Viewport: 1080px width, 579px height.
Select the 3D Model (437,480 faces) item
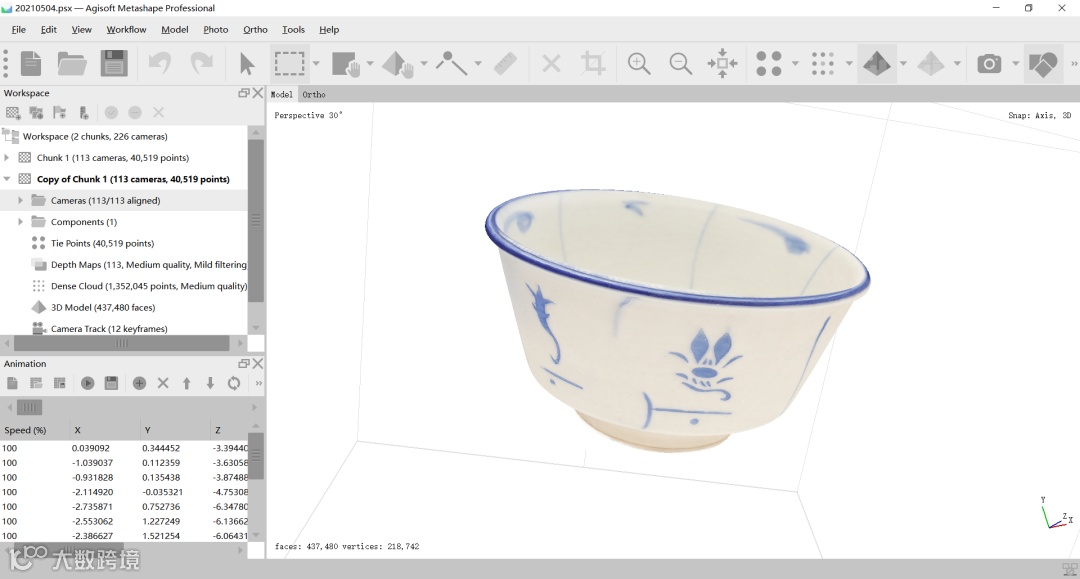(103, 307)
